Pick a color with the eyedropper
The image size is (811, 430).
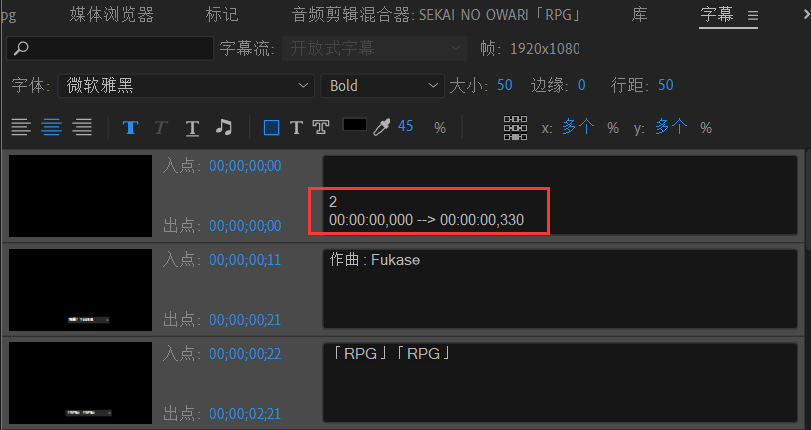tap(381, 127)
